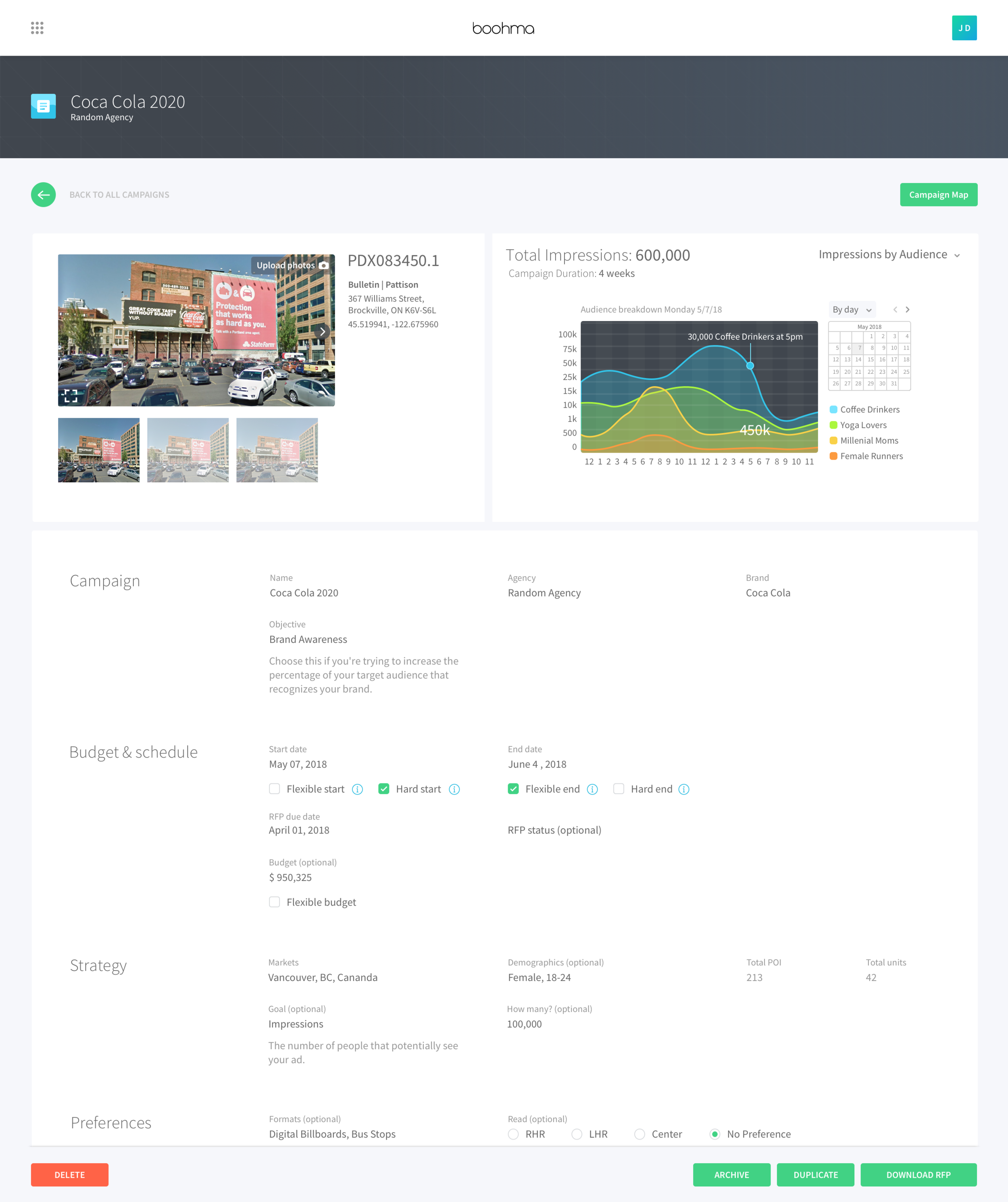1008x1202 pixels.
Task: Select the second photo thumbnail
Action: 188,450
